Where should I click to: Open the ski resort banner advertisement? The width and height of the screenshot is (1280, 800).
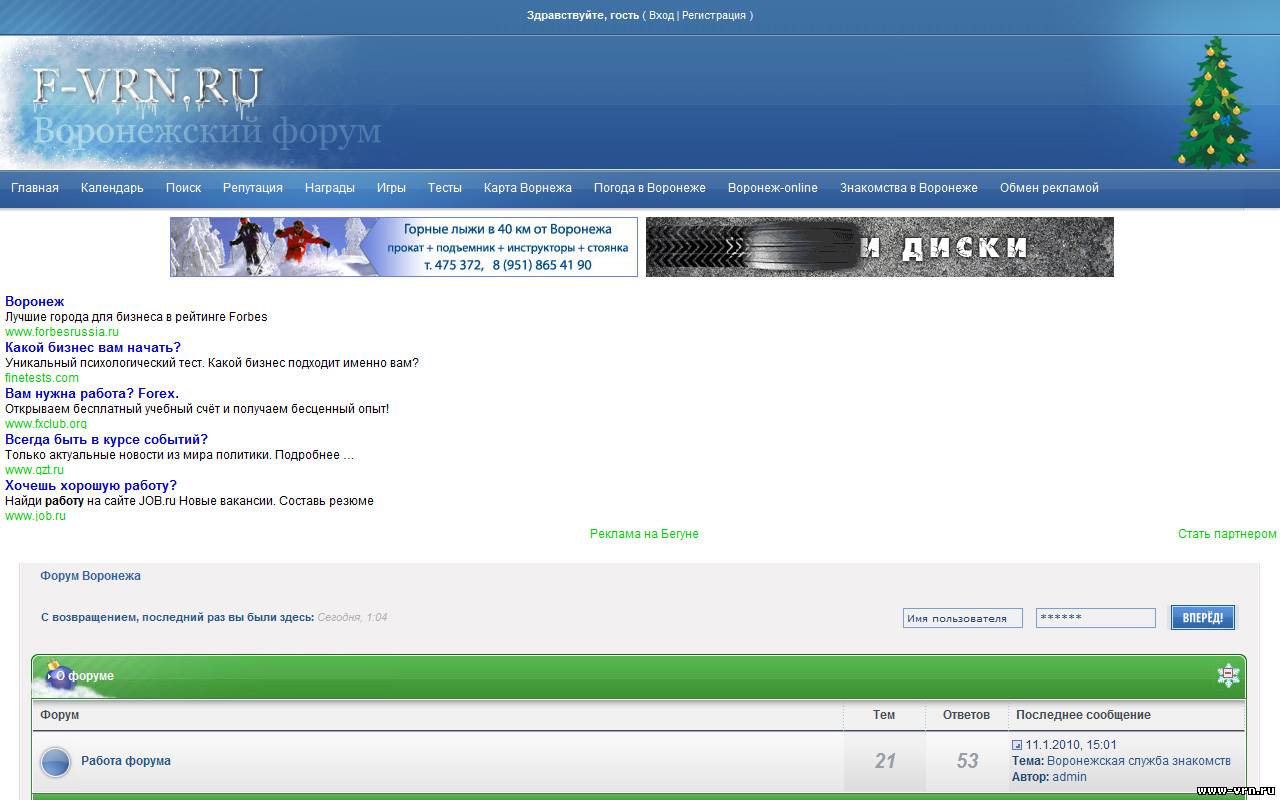coord(404,247)
